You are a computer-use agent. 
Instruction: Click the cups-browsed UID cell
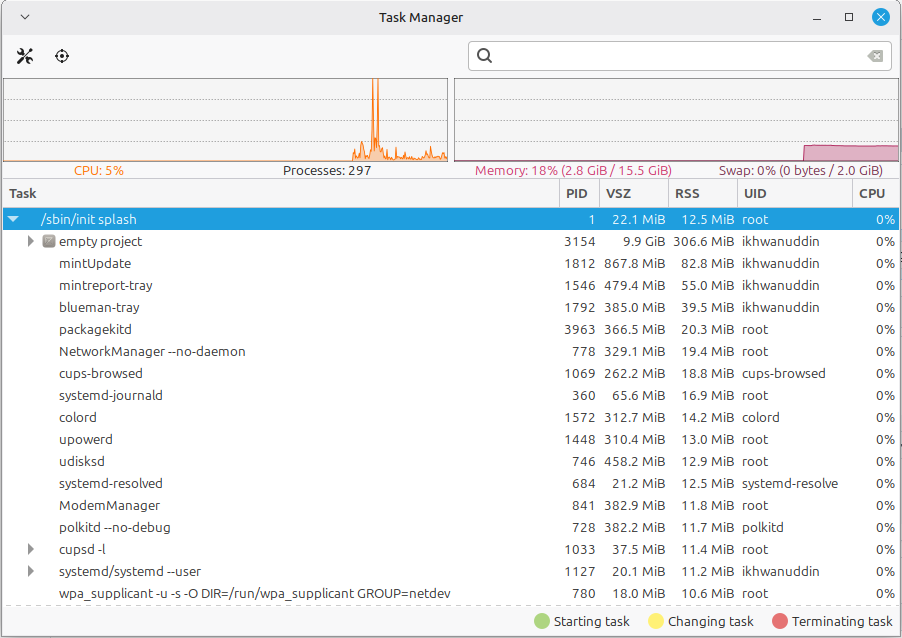(783, 373)
